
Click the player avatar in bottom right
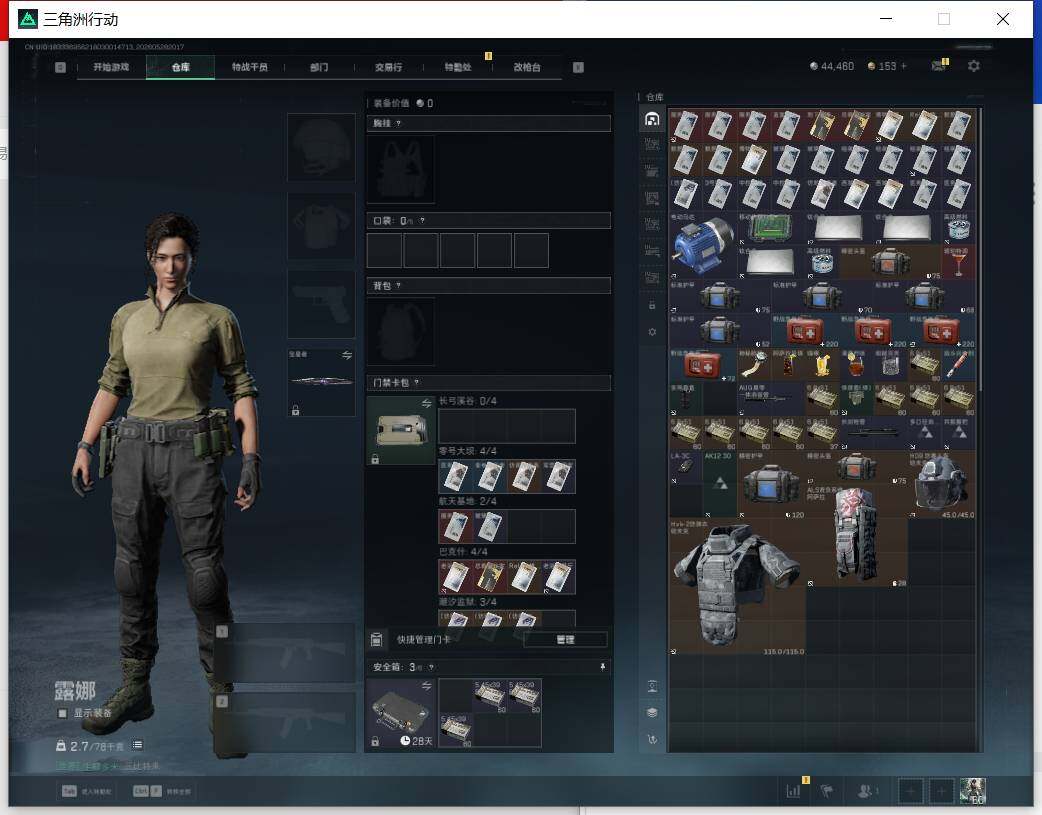click(973, 791)
